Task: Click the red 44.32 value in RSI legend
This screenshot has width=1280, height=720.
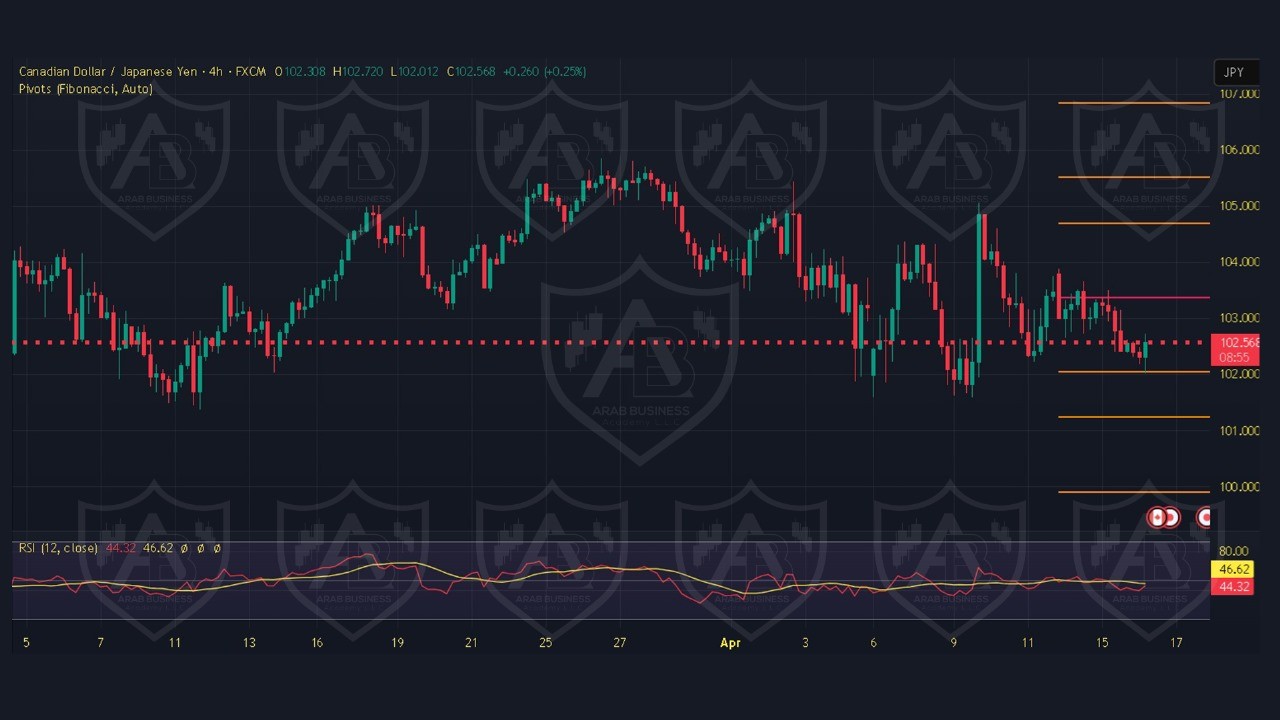Action: point(120,548)
